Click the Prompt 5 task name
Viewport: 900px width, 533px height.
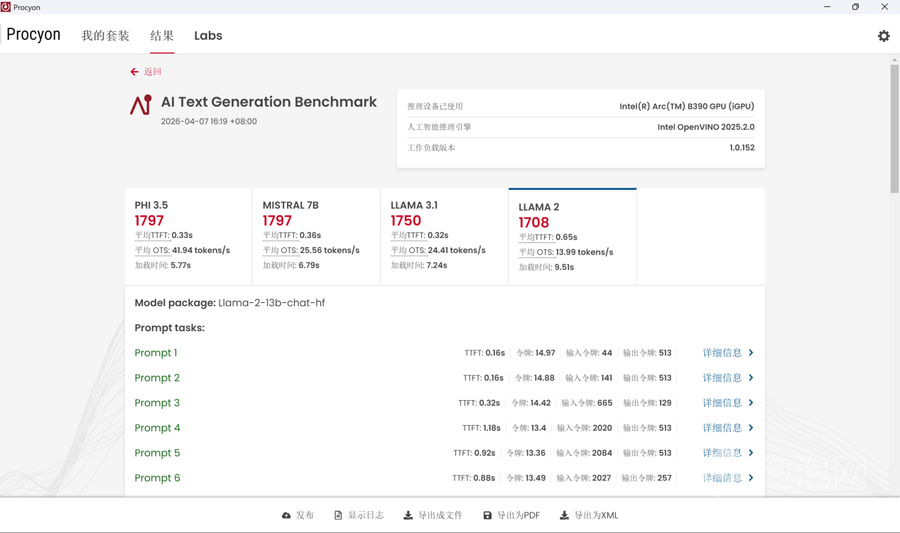coord(157,453)
